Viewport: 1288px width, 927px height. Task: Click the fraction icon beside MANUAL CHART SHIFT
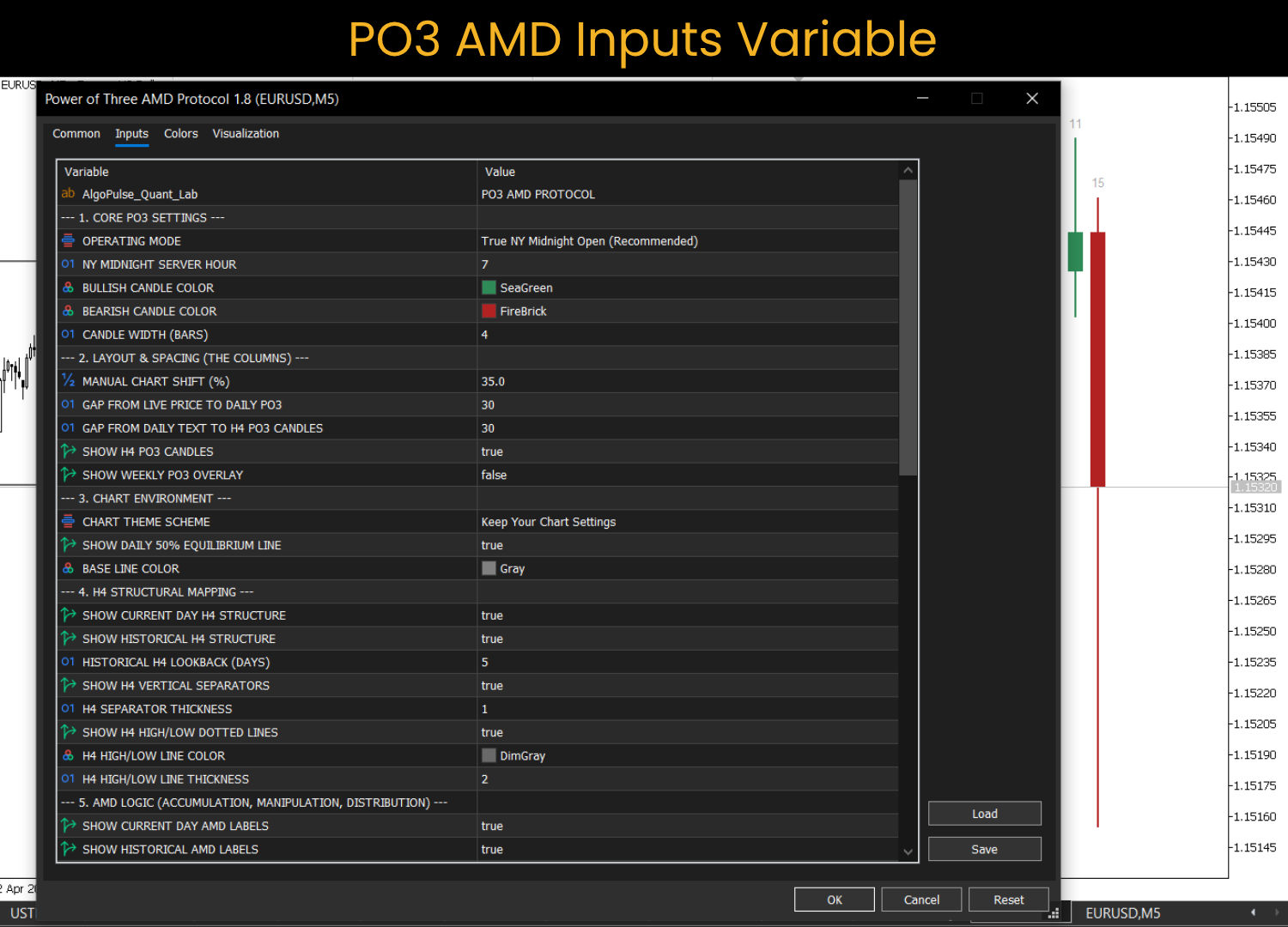pyautogui.click(x=68, y=381)
